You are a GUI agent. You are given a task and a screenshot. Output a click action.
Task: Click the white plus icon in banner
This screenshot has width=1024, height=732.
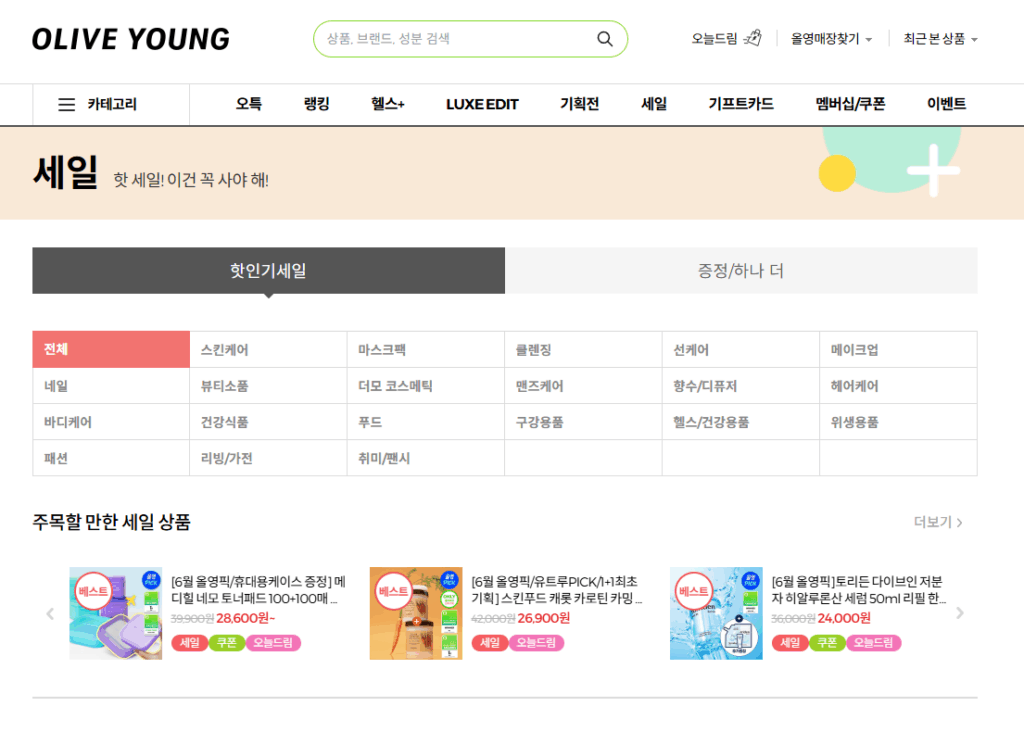pos(932,170)
